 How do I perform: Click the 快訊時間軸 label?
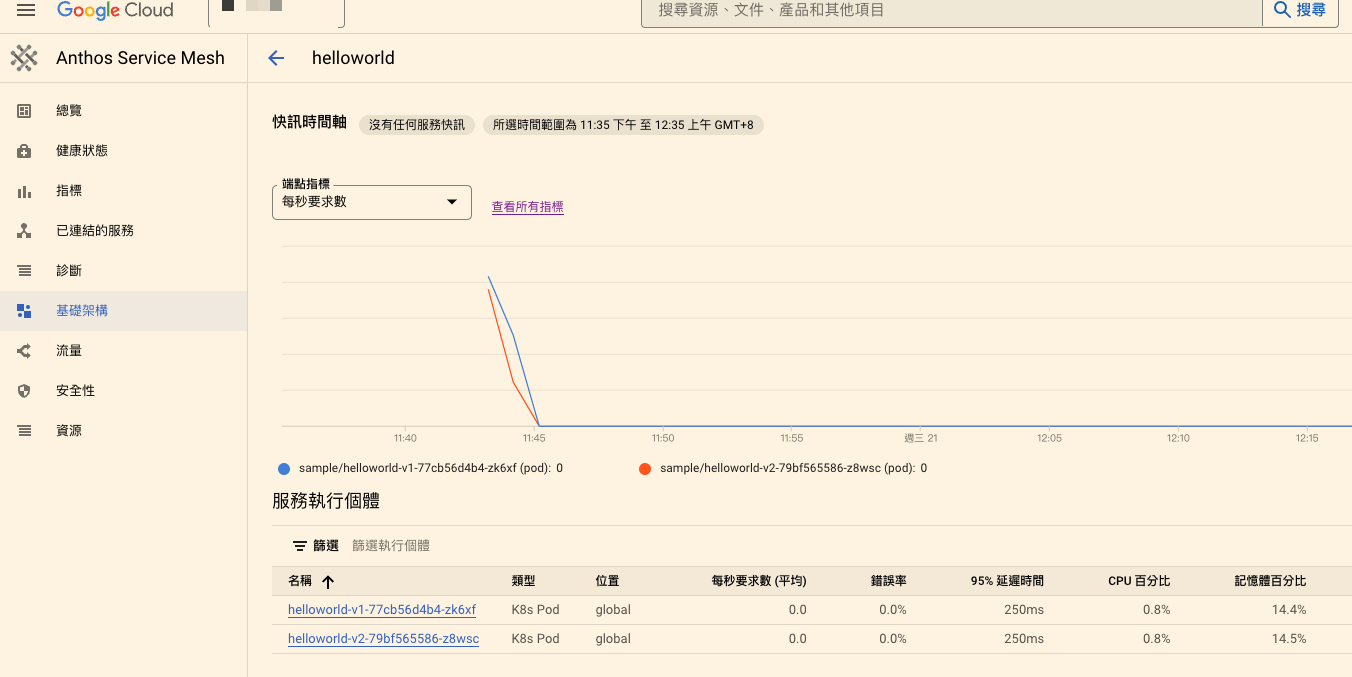click(310, 122)
